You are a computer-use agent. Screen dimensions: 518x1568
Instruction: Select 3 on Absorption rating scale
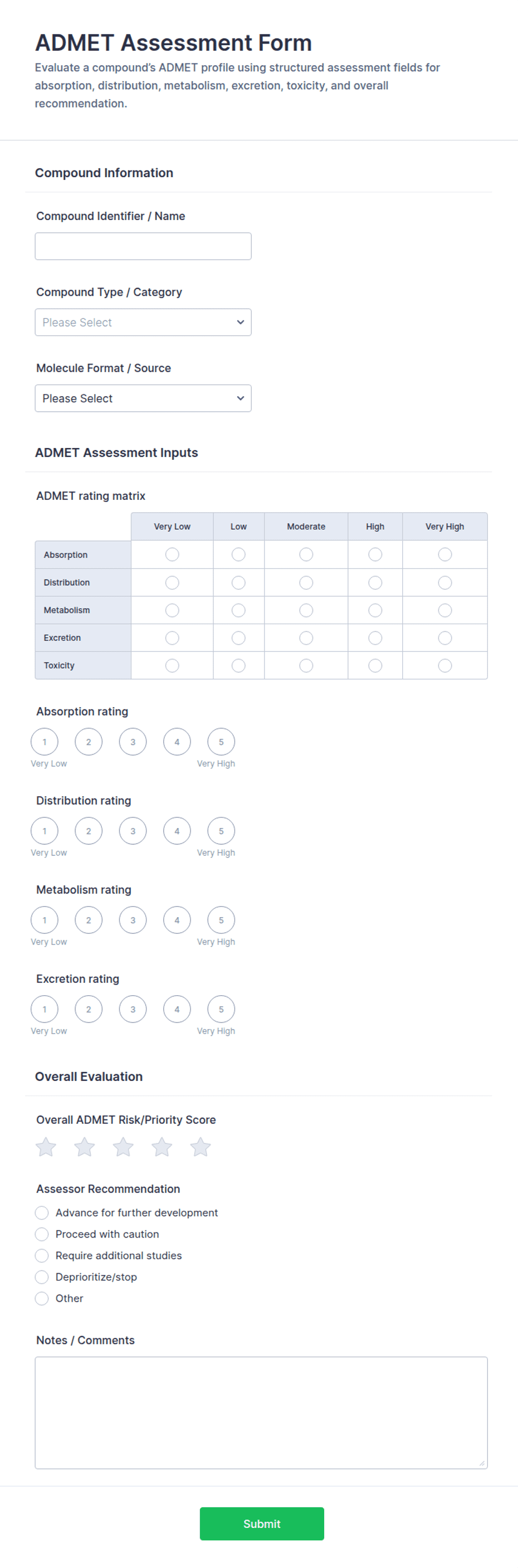click(x=133, y=742)
